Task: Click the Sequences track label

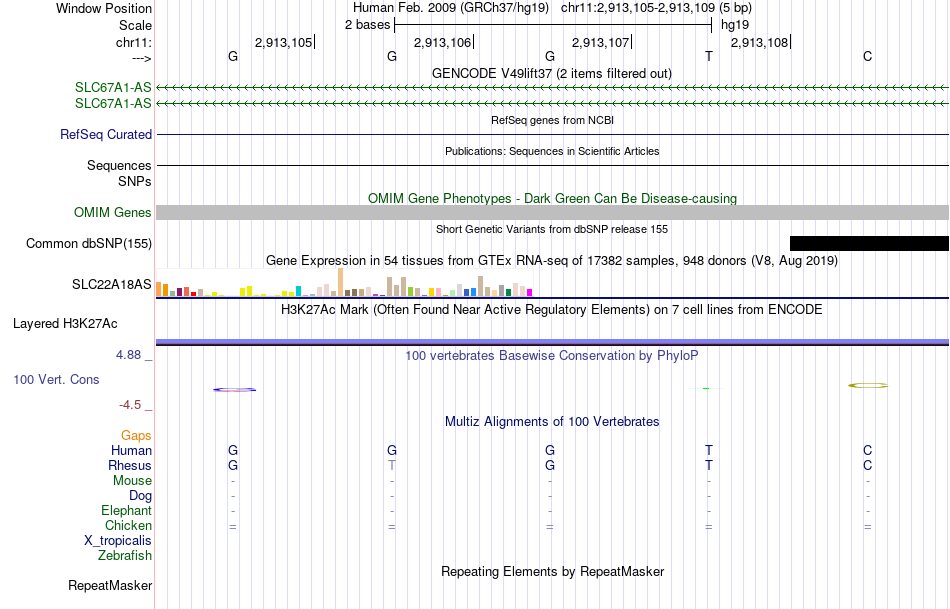Action: pyautogui.click(x=119, y=165)
